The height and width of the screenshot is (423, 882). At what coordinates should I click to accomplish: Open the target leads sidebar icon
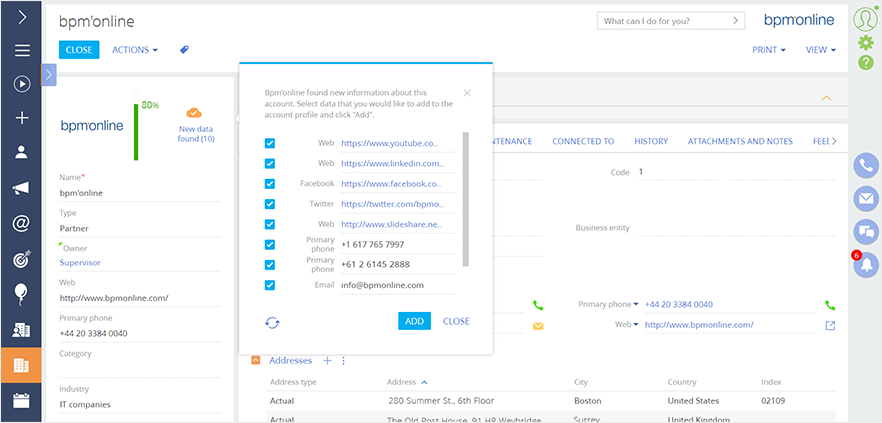[21, 259]
